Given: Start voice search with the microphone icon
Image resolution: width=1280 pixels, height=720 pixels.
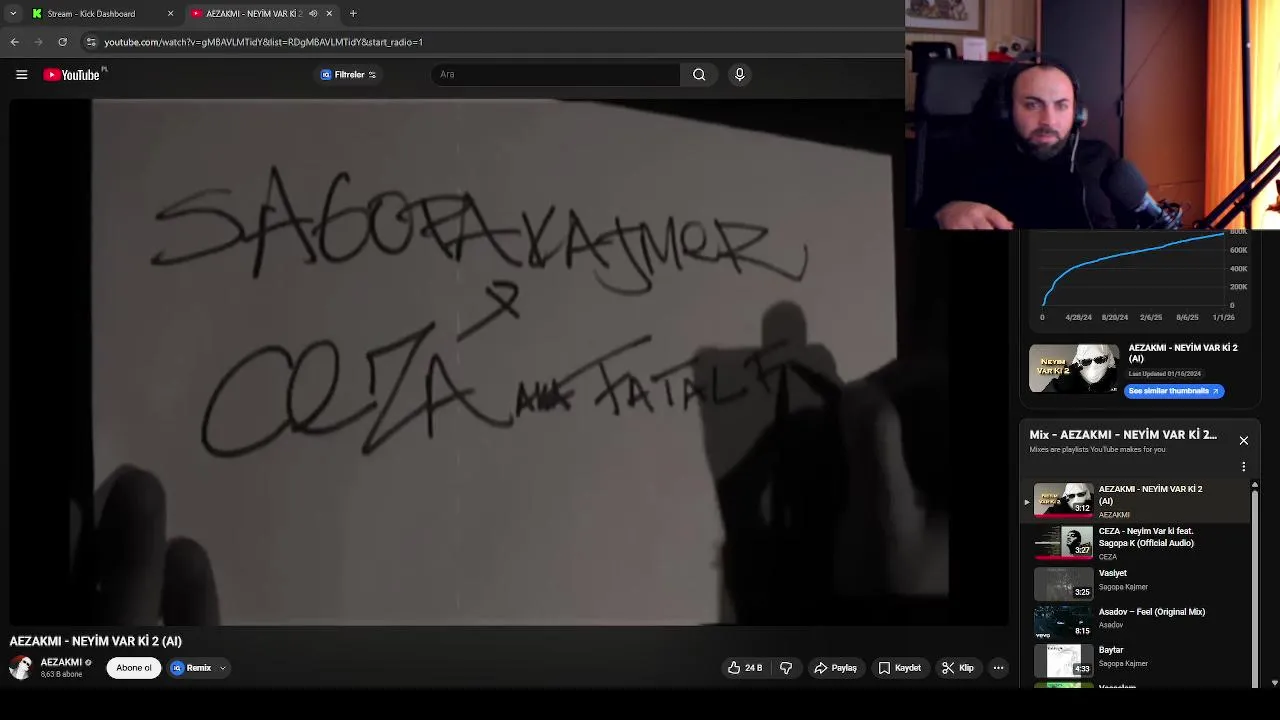Looking at the screenshot, I should pyautogui.click(x=740, y=74).
